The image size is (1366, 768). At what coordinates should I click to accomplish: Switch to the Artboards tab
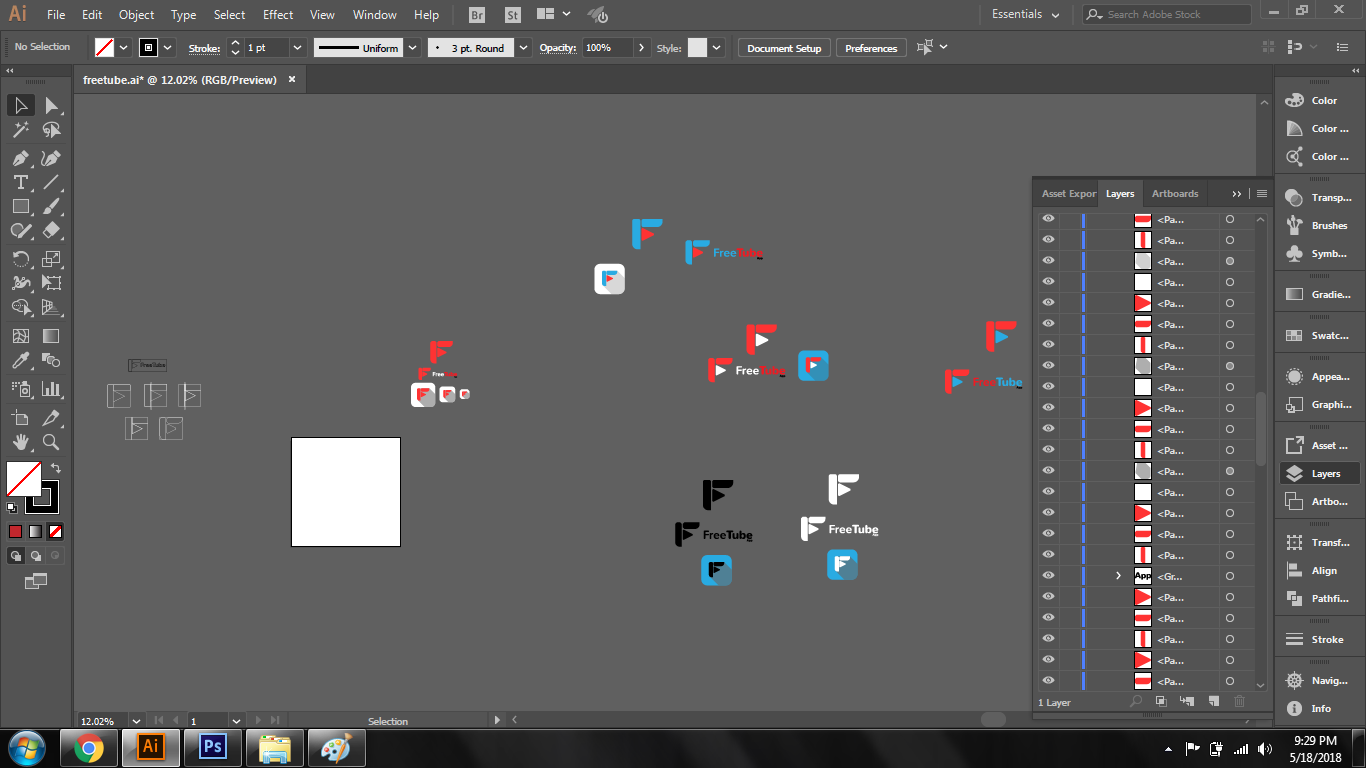point(1174,194)
